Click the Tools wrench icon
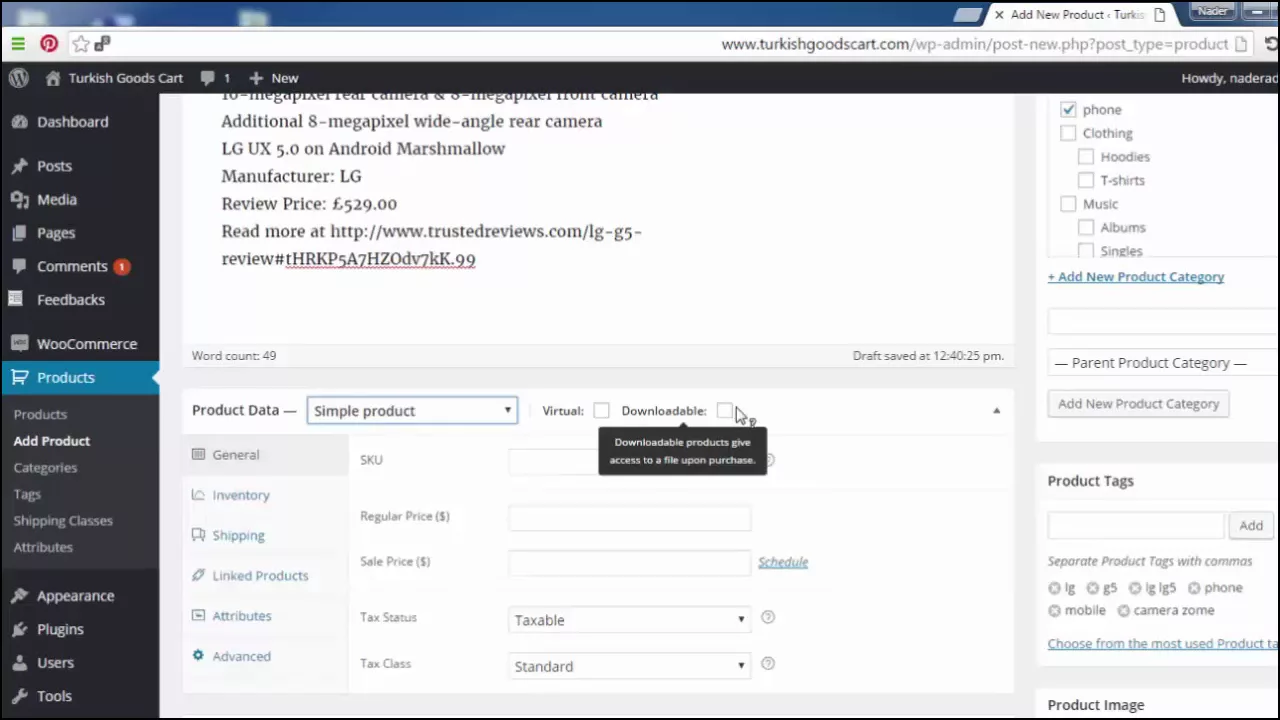 point(19,696)
